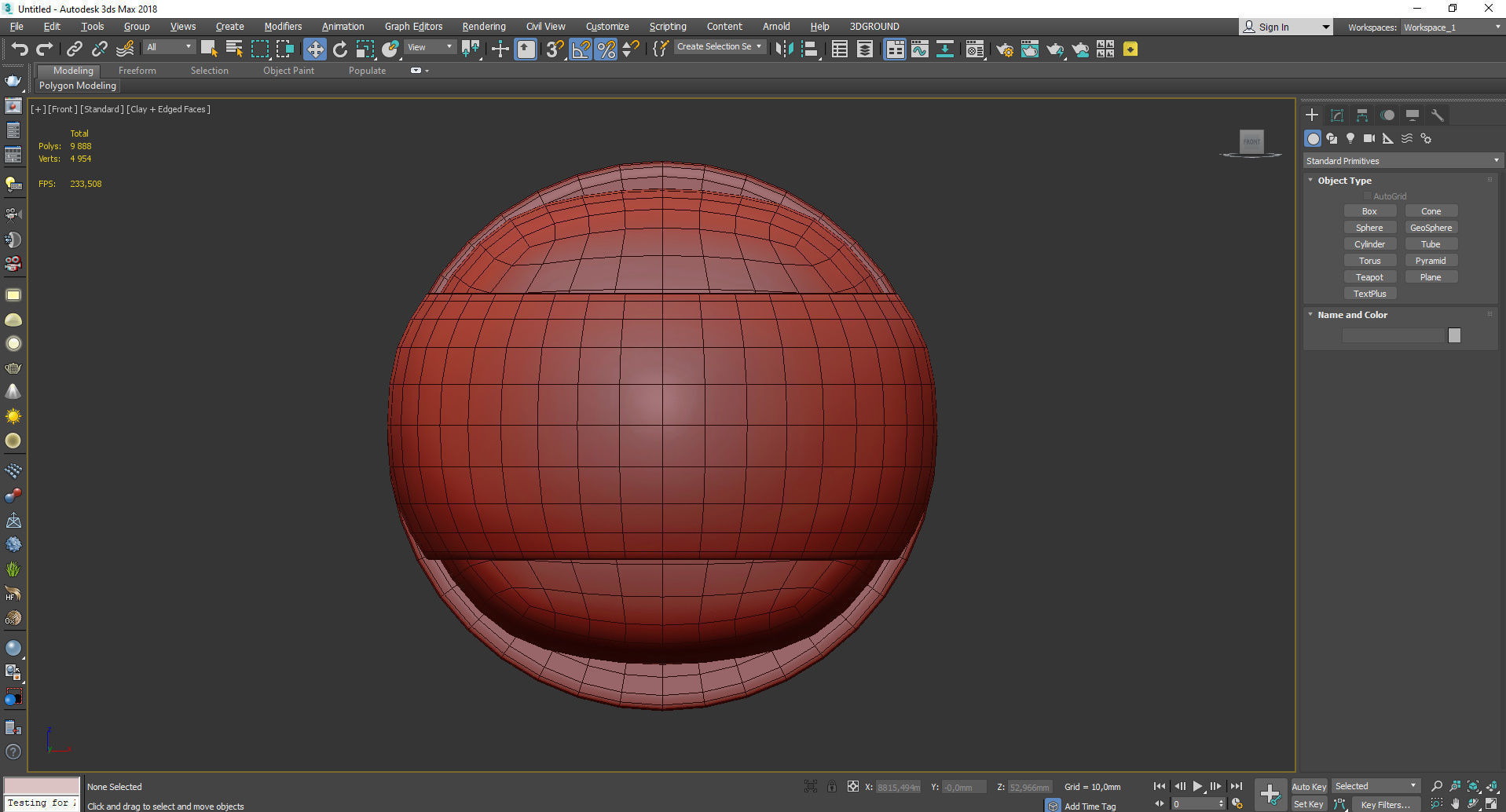This screenshot has height=812, width=1506.
Task: Switch to the Freeform ribbon tab
Action: point(137,71)
